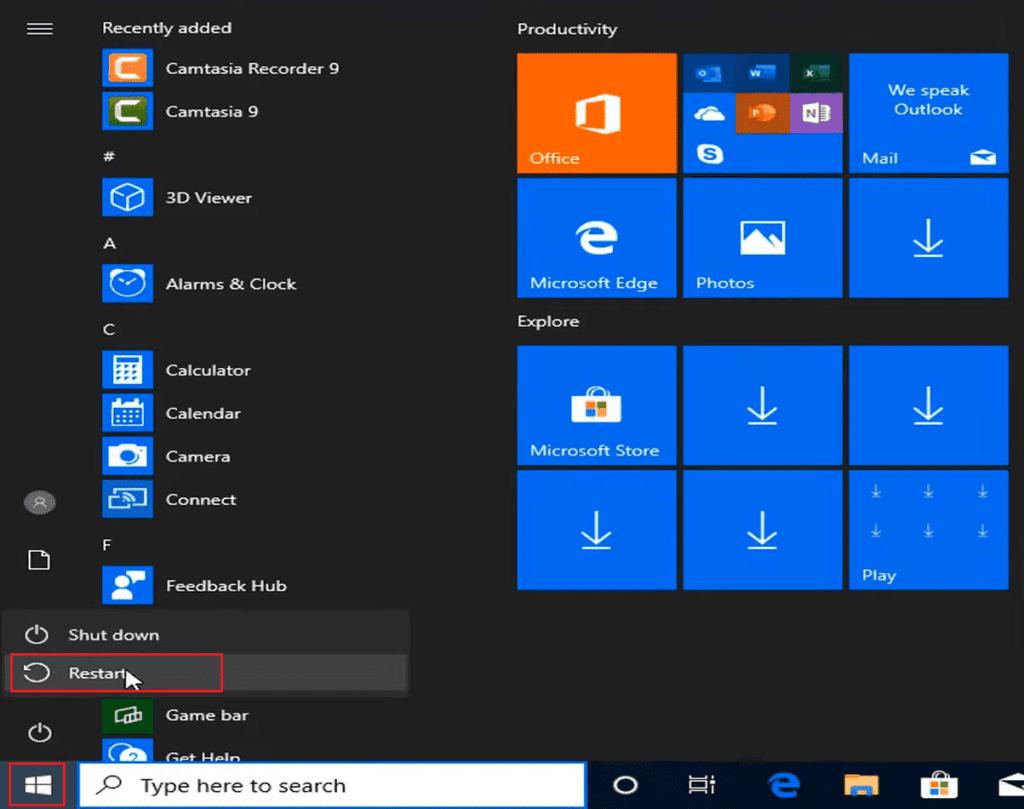
Task: Open the Microsoft Store tile
Action: click(x=596, y=405)
